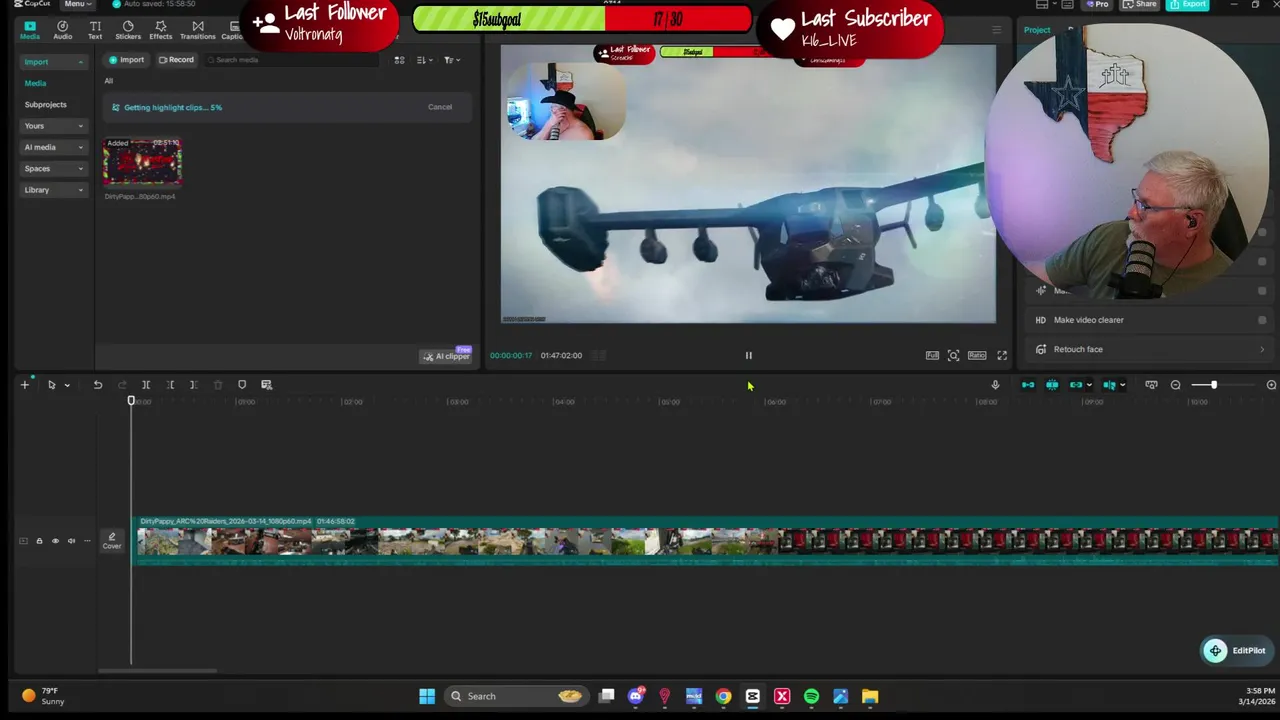The width and height of the screenshot is (1280, 720).
Task: Expand the Spaces section
Action: [x=54, y=168]
